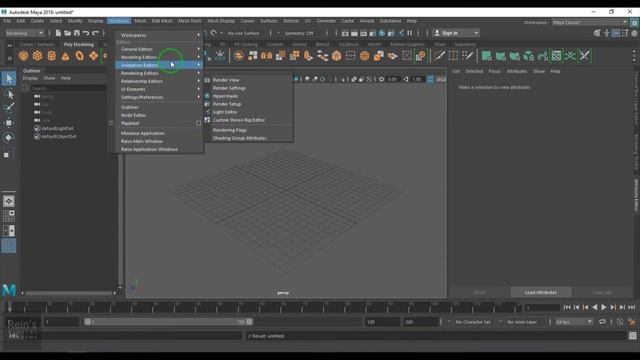Screen dimensions: 640x360
Task: Activate the Move tool in the toolbox
Action: point(9,122)
